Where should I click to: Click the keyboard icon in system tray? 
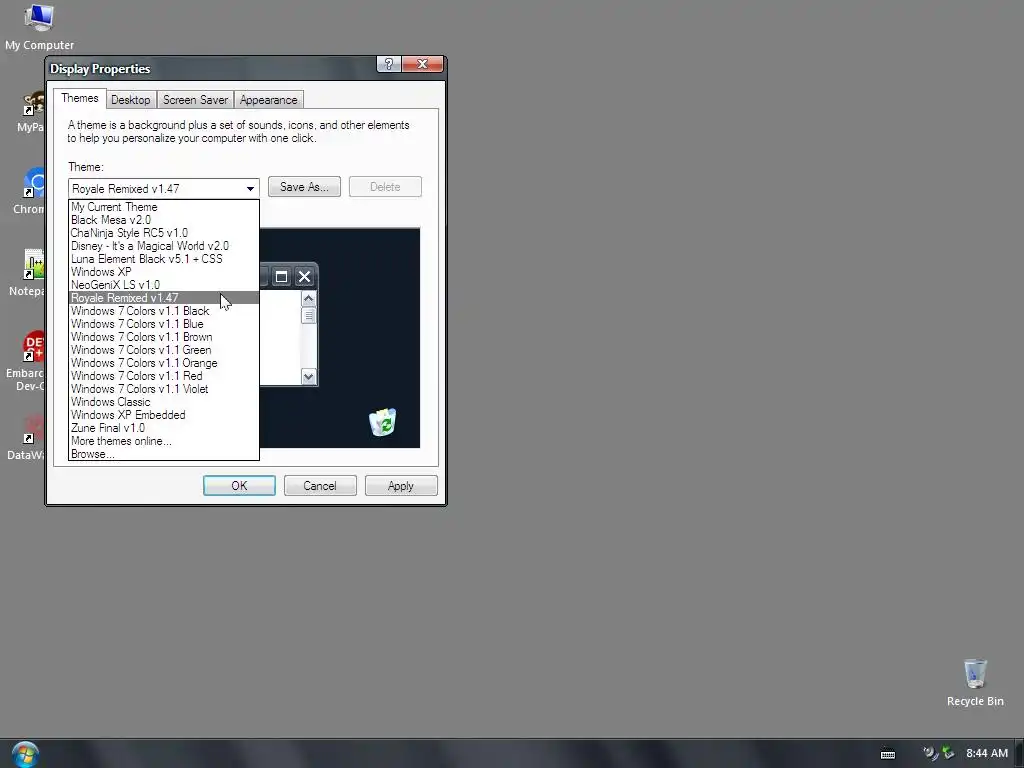[888, 754]
